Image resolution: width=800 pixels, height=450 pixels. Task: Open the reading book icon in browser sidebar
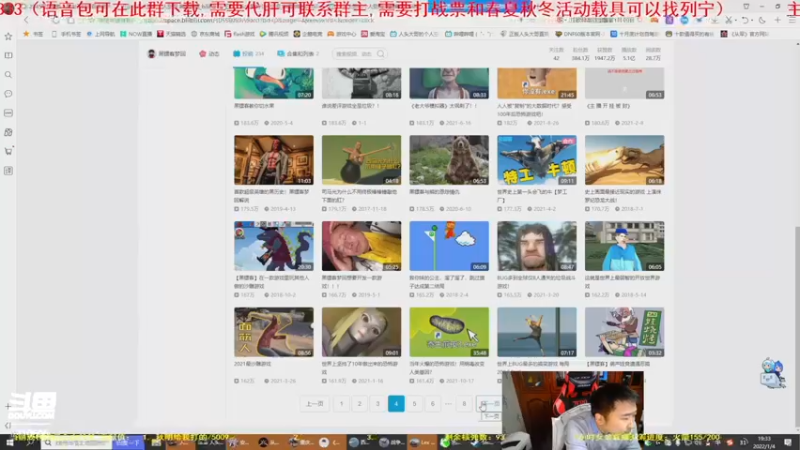[x=8, y=55]
